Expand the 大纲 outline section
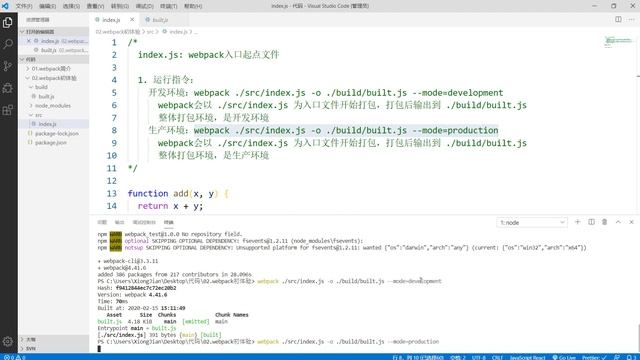 coord(54,340)
